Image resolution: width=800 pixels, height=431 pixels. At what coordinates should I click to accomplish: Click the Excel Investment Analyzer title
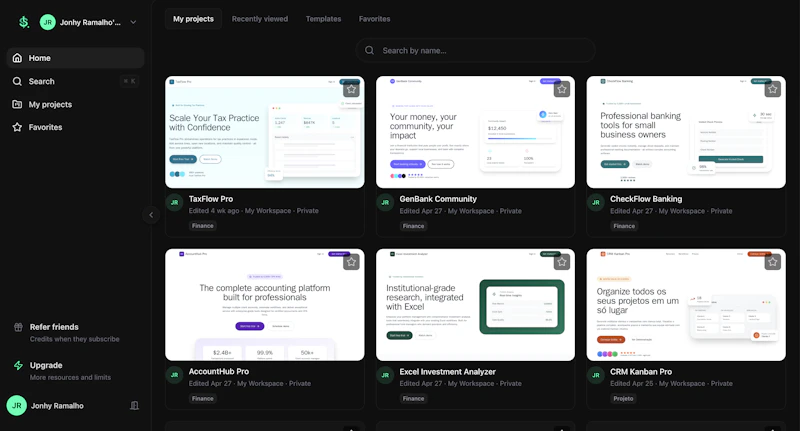pyautogui.click(x=447, y=372)
